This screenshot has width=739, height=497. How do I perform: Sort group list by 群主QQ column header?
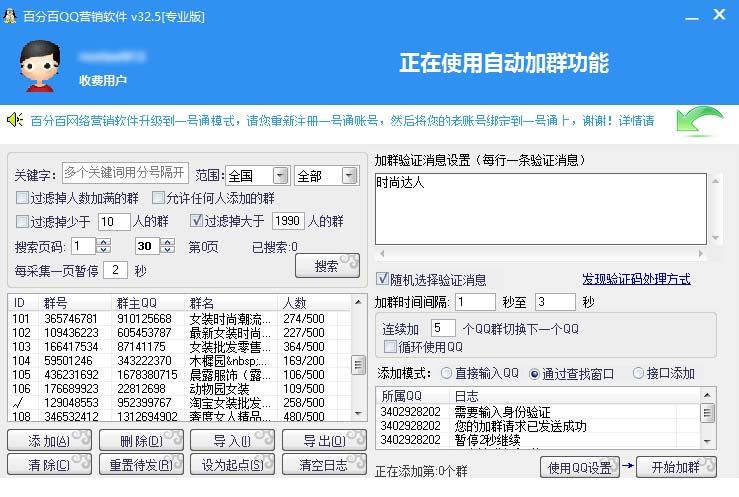click(148, 302)
